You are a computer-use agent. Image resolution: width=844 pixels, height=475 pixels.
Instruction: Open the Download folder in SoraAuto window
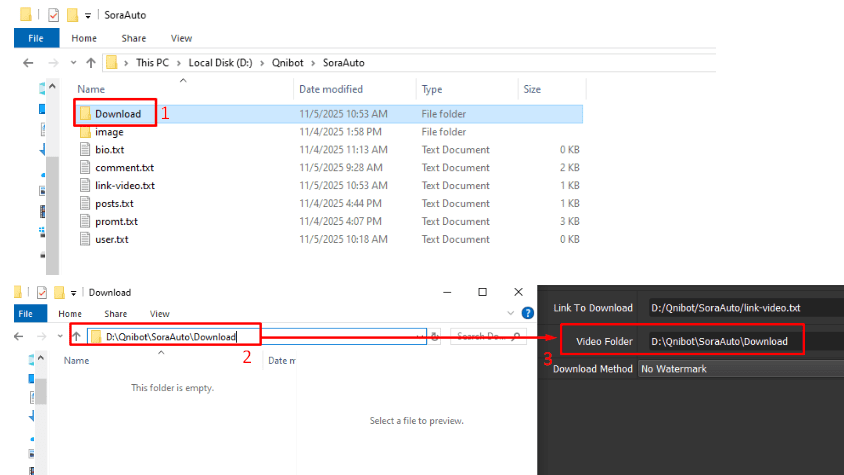click(118, 114)
